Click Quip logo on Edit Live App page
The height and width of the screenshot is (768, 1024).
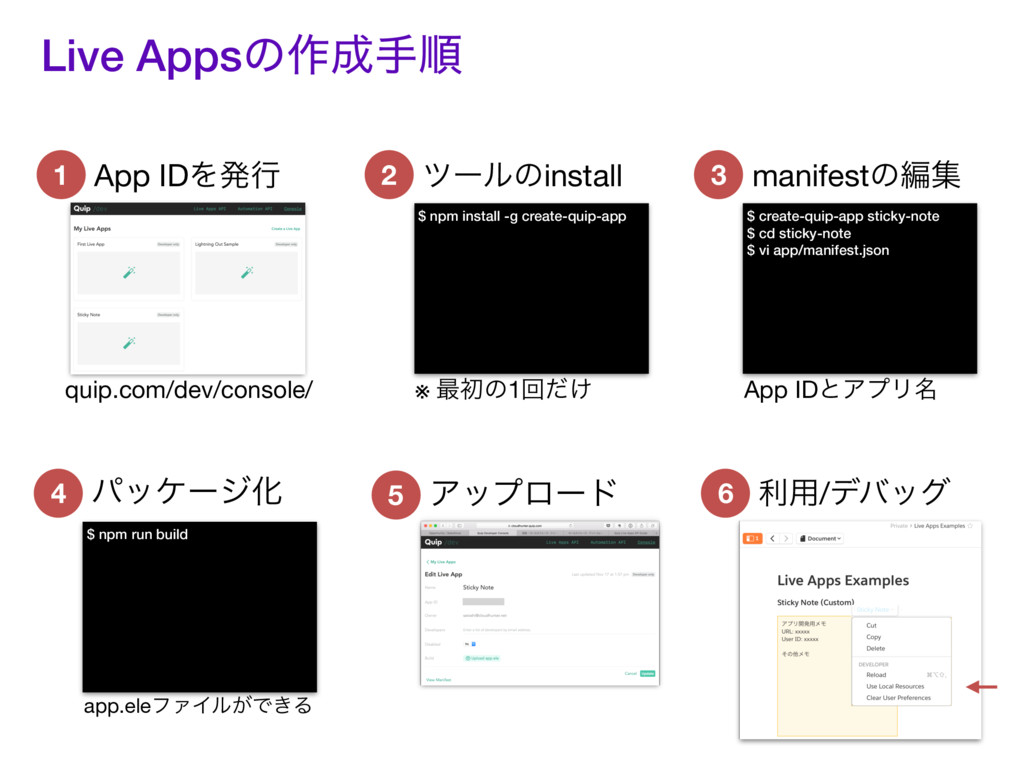click(434, 542)
